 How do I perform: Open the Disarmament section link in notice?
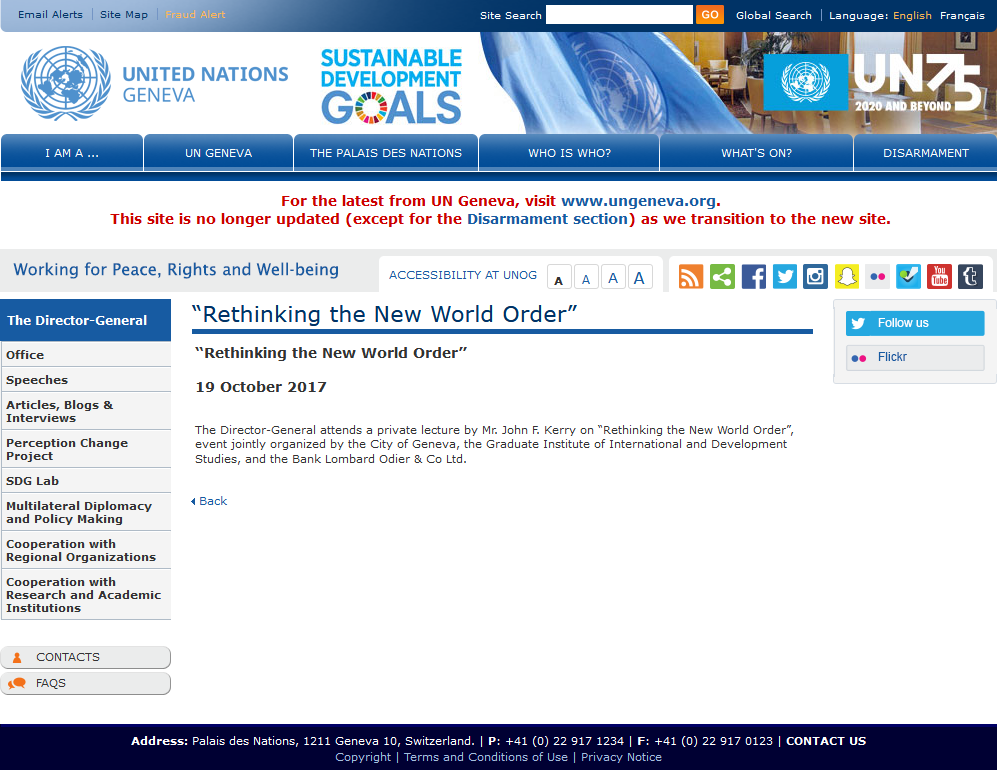[x=547, y=219]
